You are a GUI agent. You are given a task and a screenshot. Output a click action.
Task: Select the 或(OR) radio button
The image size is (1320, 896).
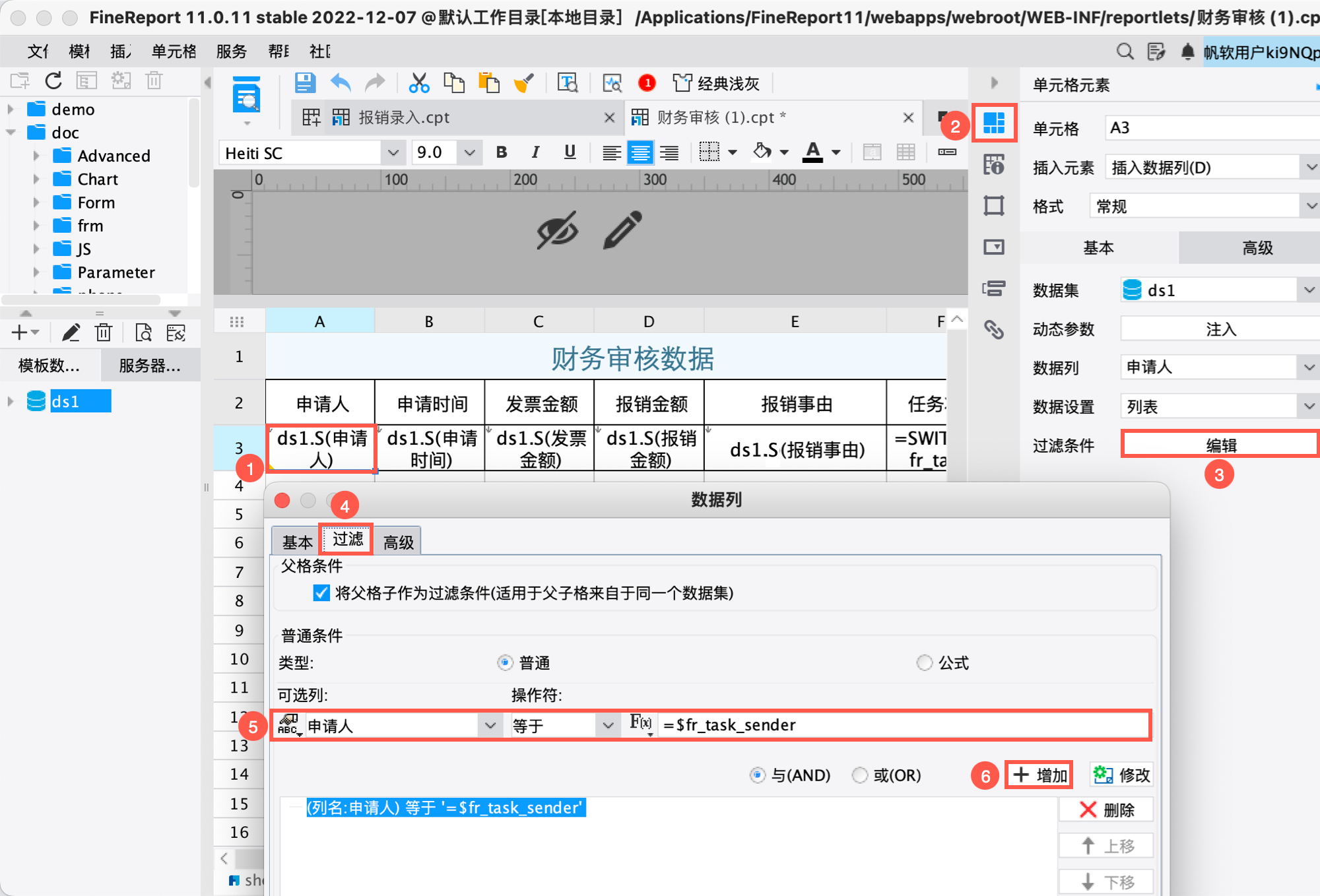tap(859, 775)
